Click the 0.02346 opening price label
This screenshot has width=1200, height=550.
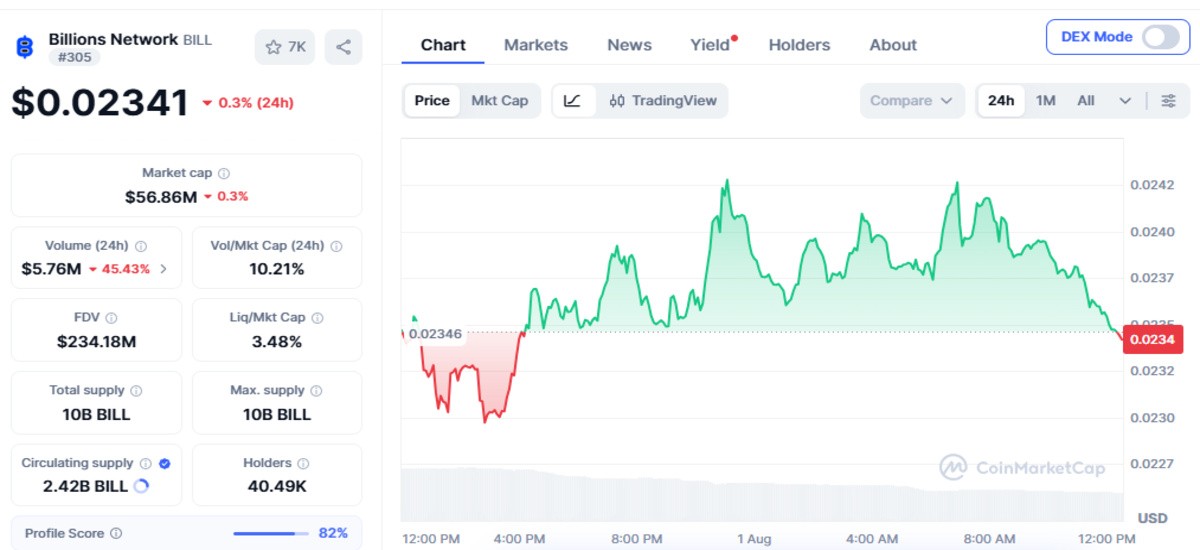click(436, 333)
